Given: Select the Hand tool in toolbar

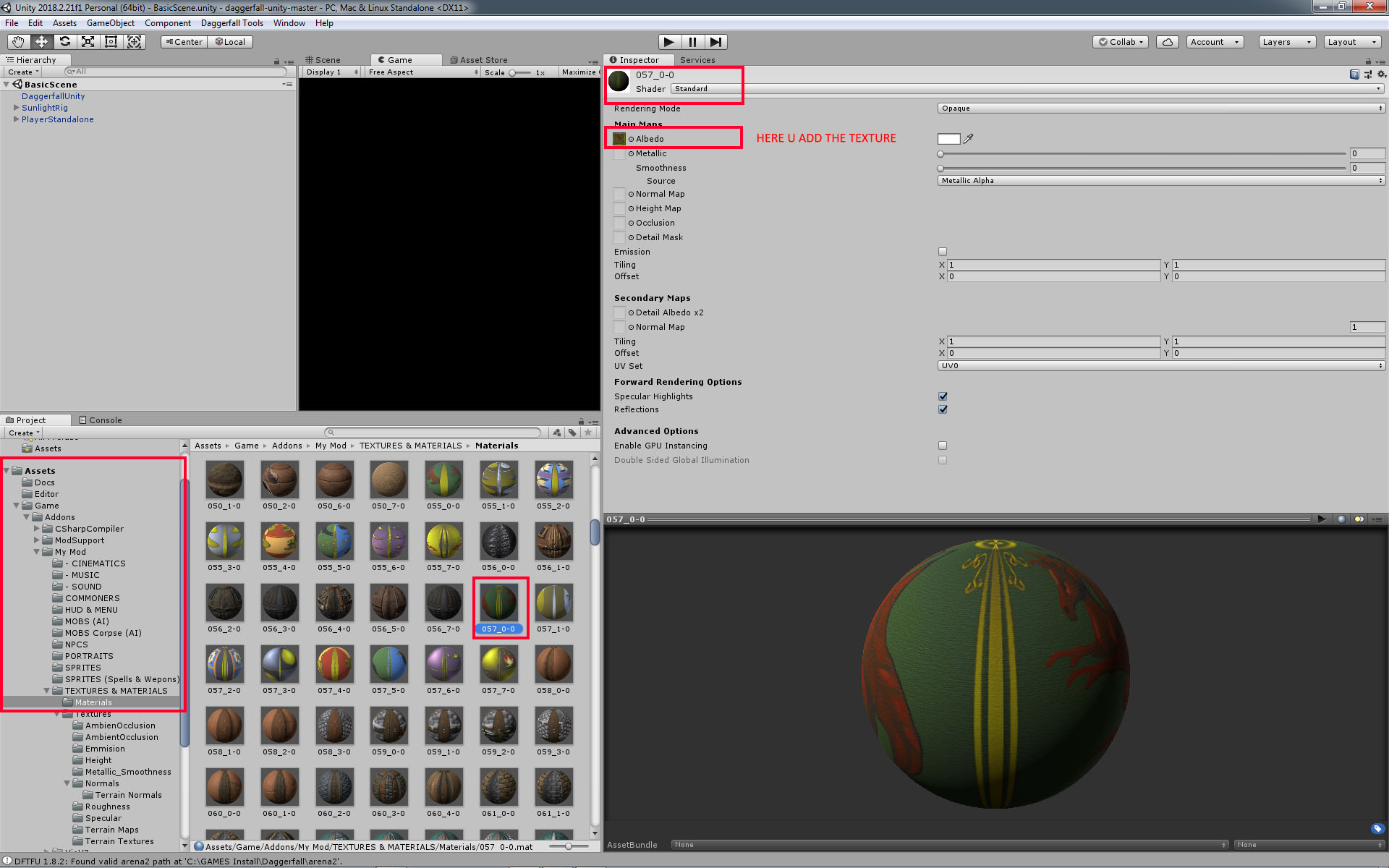Looking at the screenshot, I should 18,42.
